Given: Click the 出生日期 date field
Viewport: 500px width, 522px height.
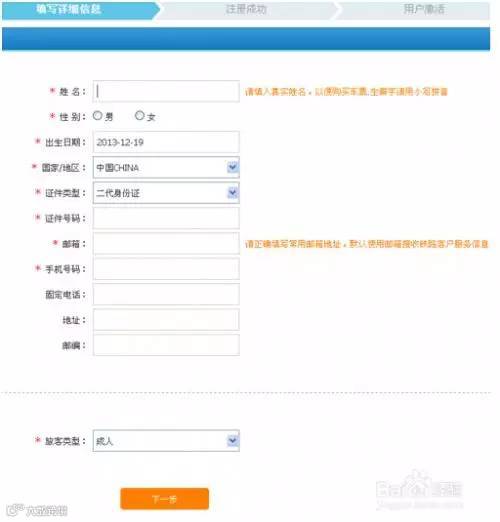Looking at the screenshot, I should [x=166, y=142].
